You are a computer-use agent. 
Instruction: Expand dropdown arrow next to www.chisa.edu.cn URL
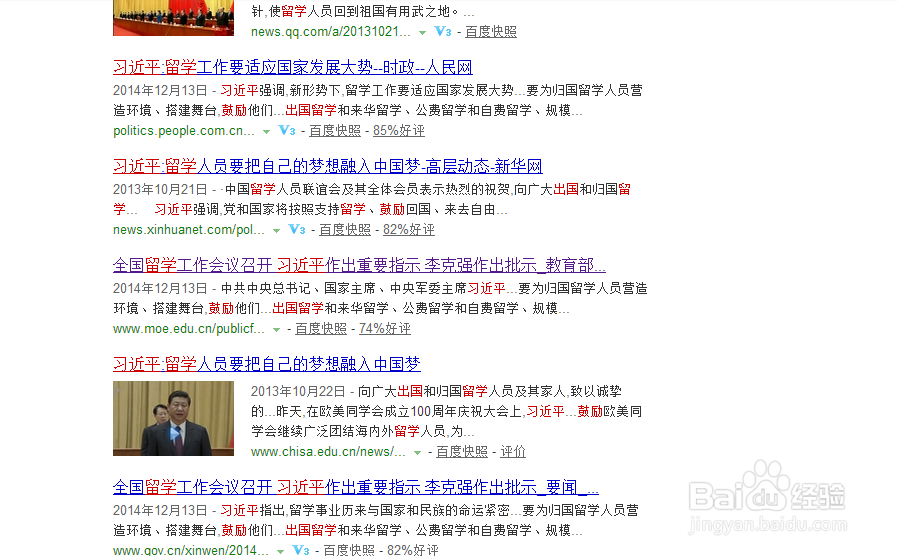tap(418, 453)
